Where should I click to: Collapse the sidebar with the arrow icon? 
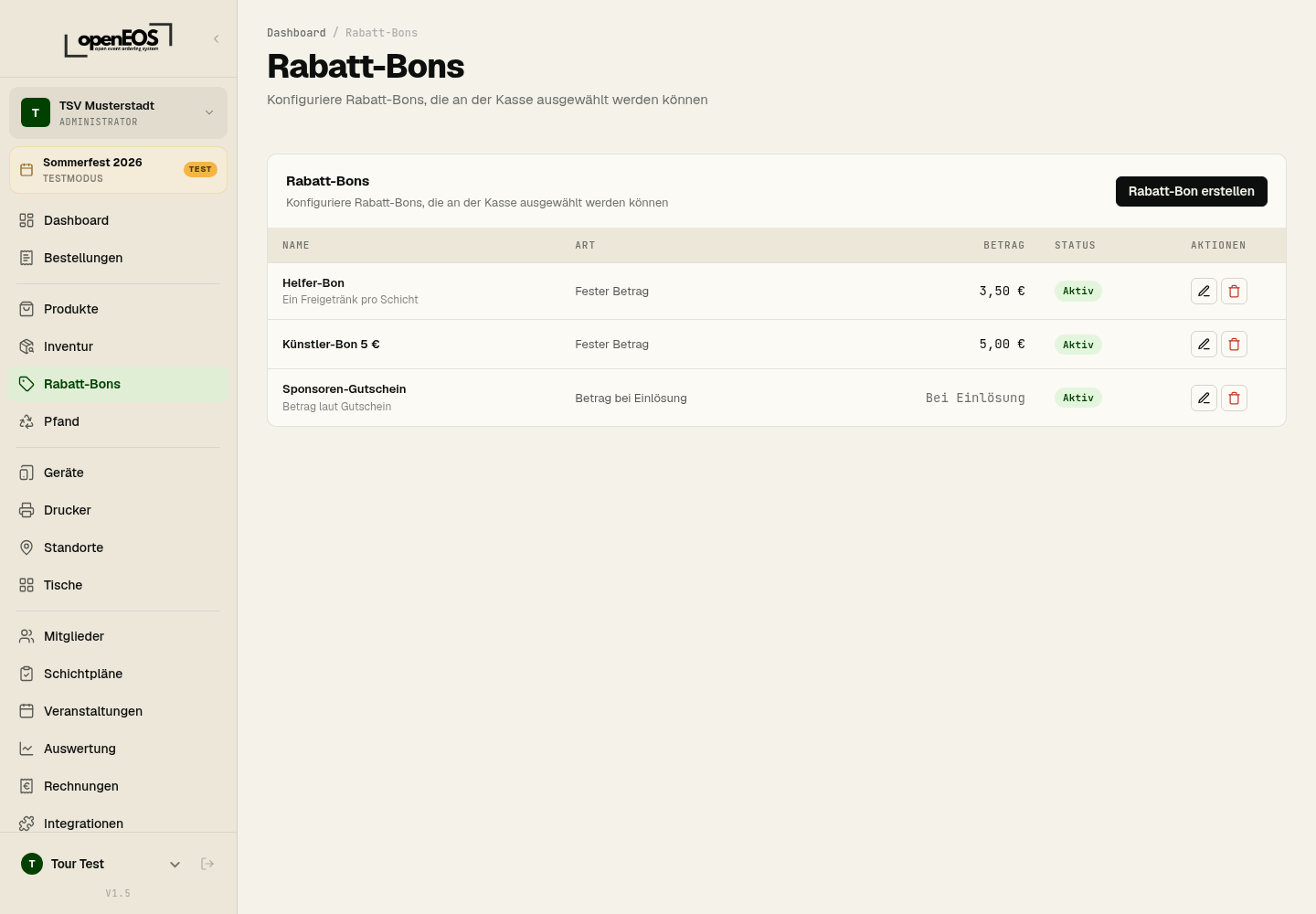217,38
